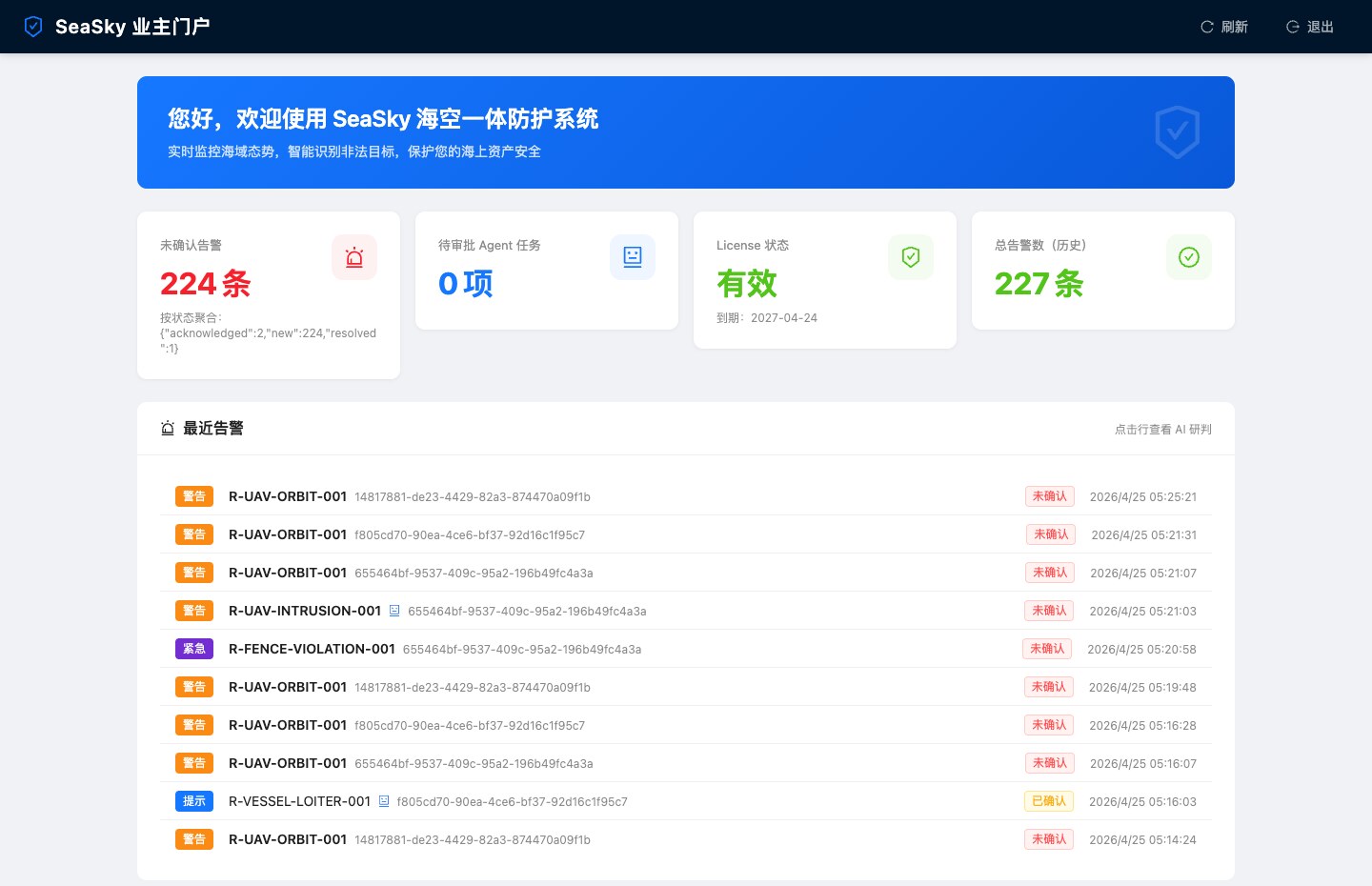Open the alert timestamped 2026/4/25 05:21:07
Screen dimensions: 1372x886
[x=686, y=573]
